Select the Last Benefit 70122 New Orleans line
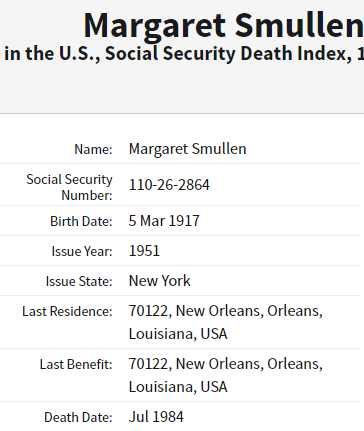This screenshot has width=364, height=431. coord(226,364)
